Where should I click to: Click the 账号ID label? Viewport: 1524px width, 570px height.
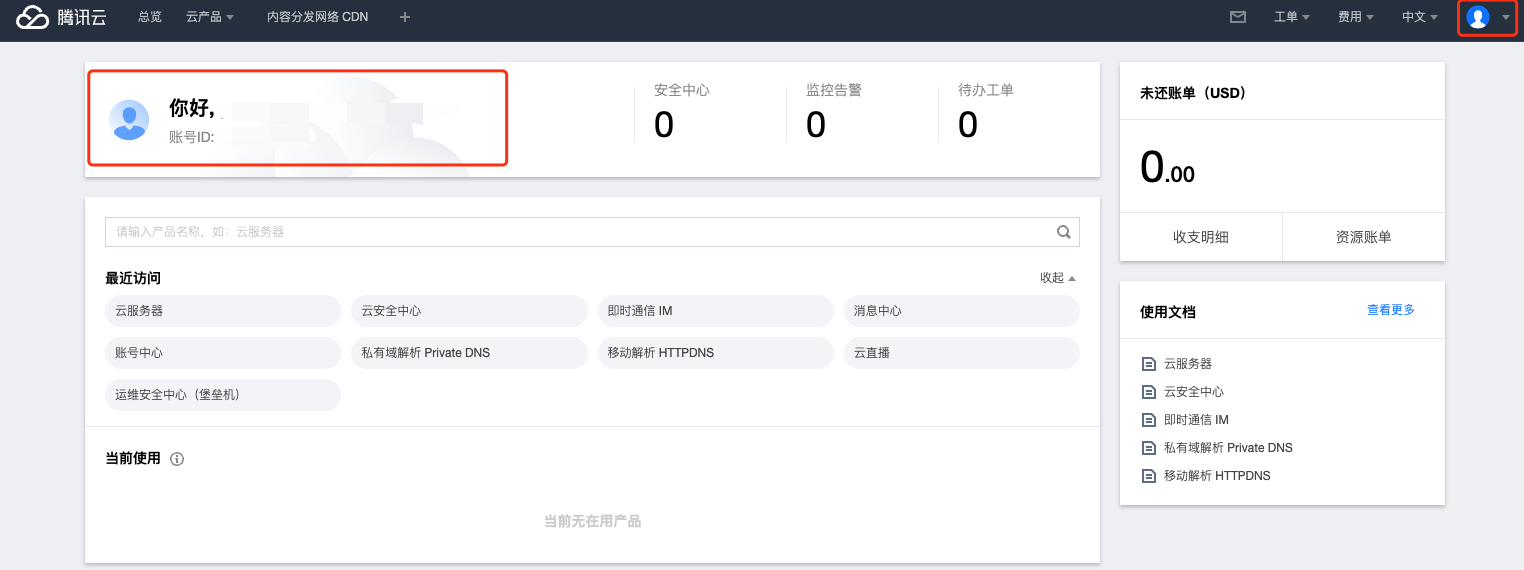[x=192, y=137]
